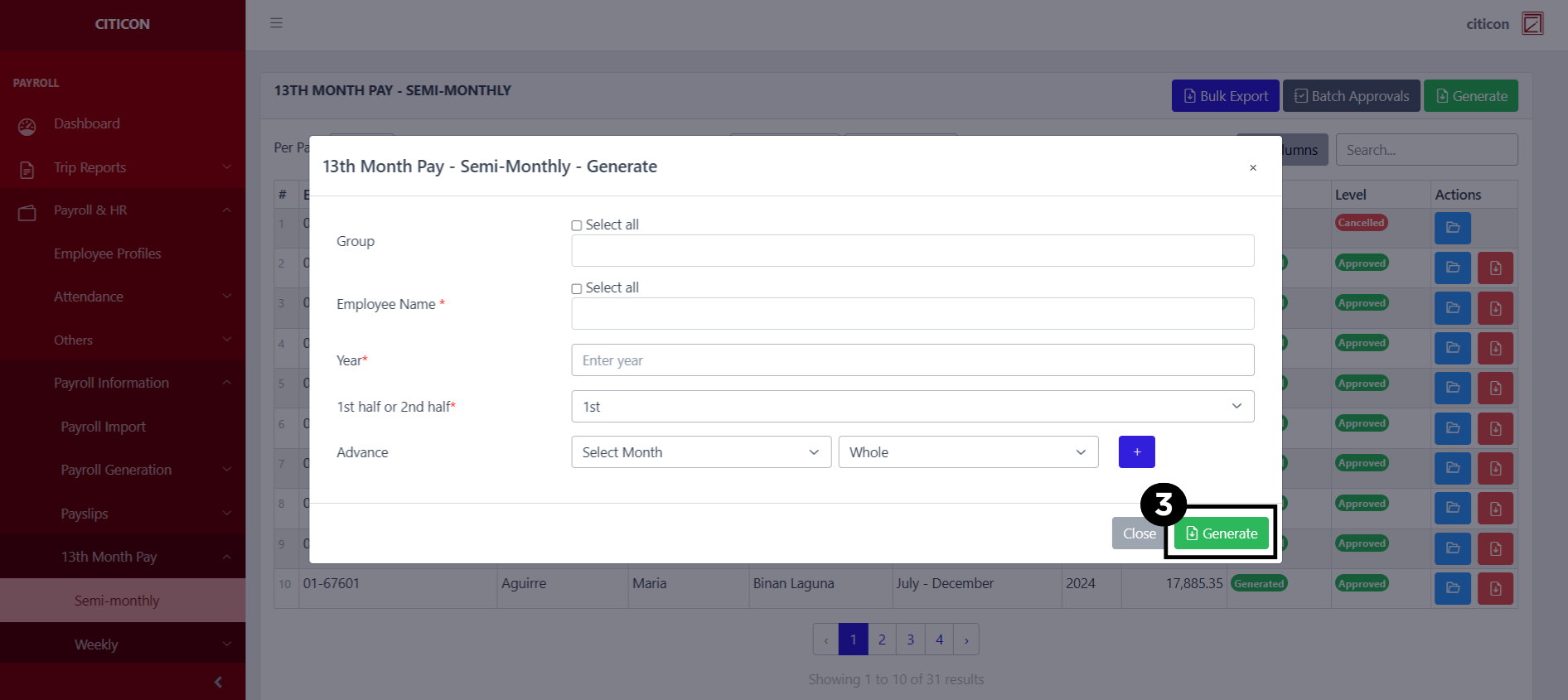
Task: Open the Select Month dropdown
Action: [x=701, y=452]
